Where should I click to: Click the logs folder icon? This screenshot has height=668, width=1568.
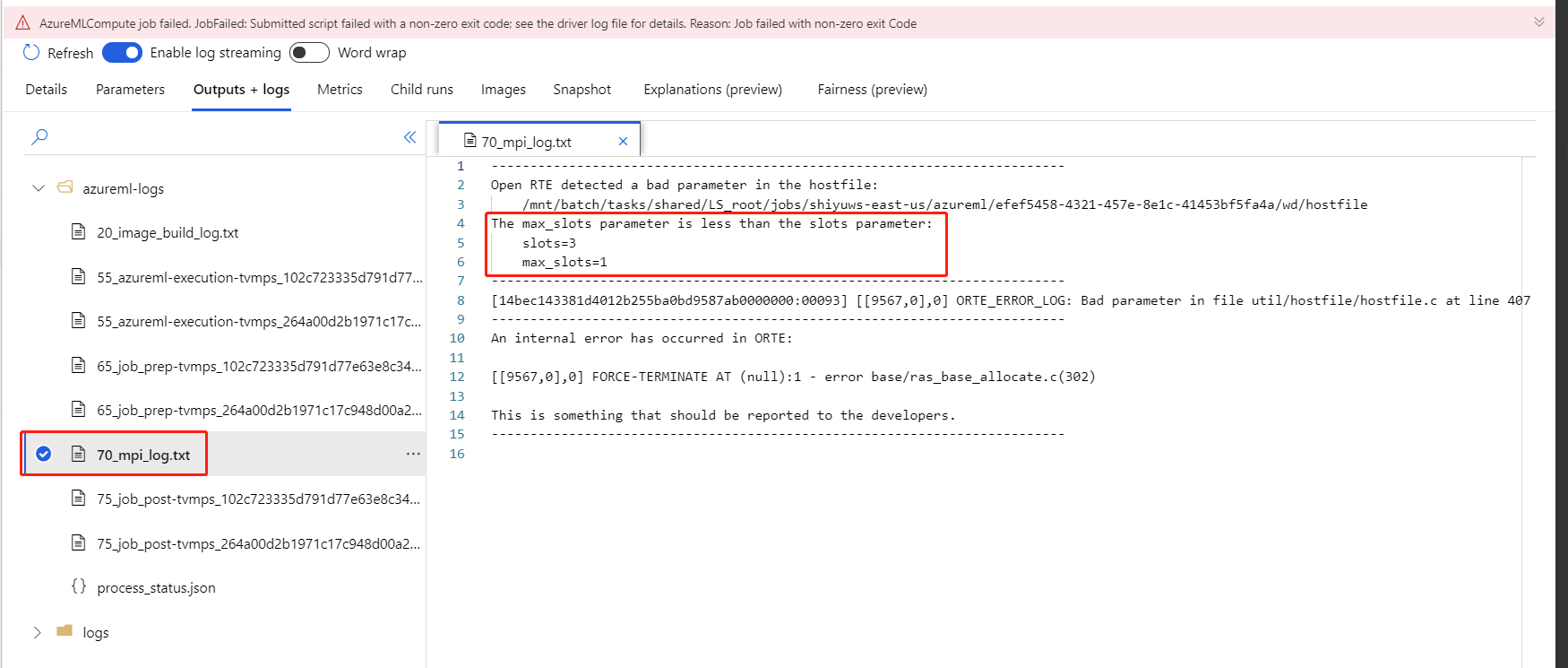pos(65,631)
